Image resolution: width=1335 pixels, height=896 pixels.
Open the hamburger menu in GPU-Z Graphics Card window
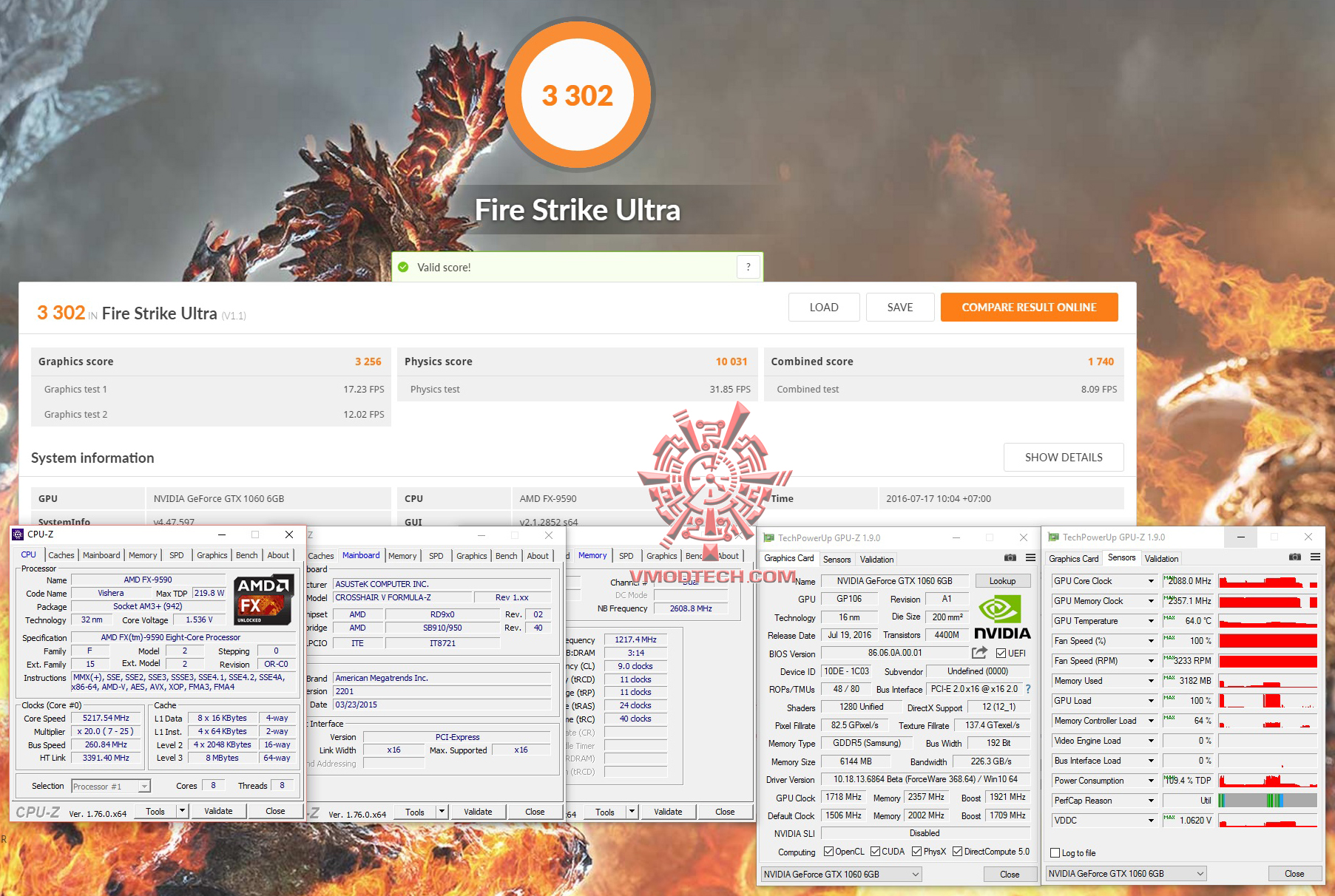point(1030,558)
